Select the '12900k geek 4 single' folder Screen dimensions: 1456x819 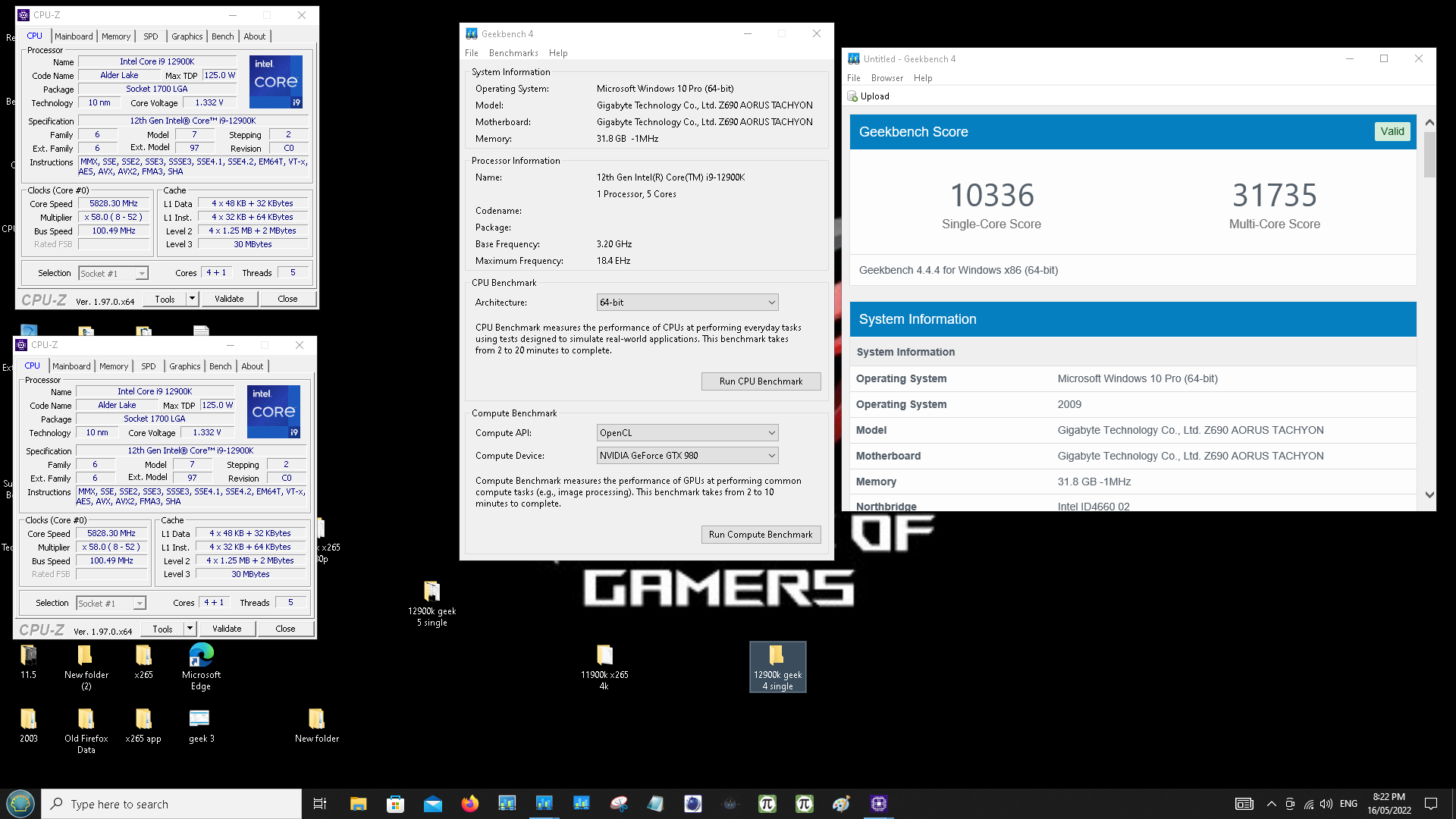[777, 667]
